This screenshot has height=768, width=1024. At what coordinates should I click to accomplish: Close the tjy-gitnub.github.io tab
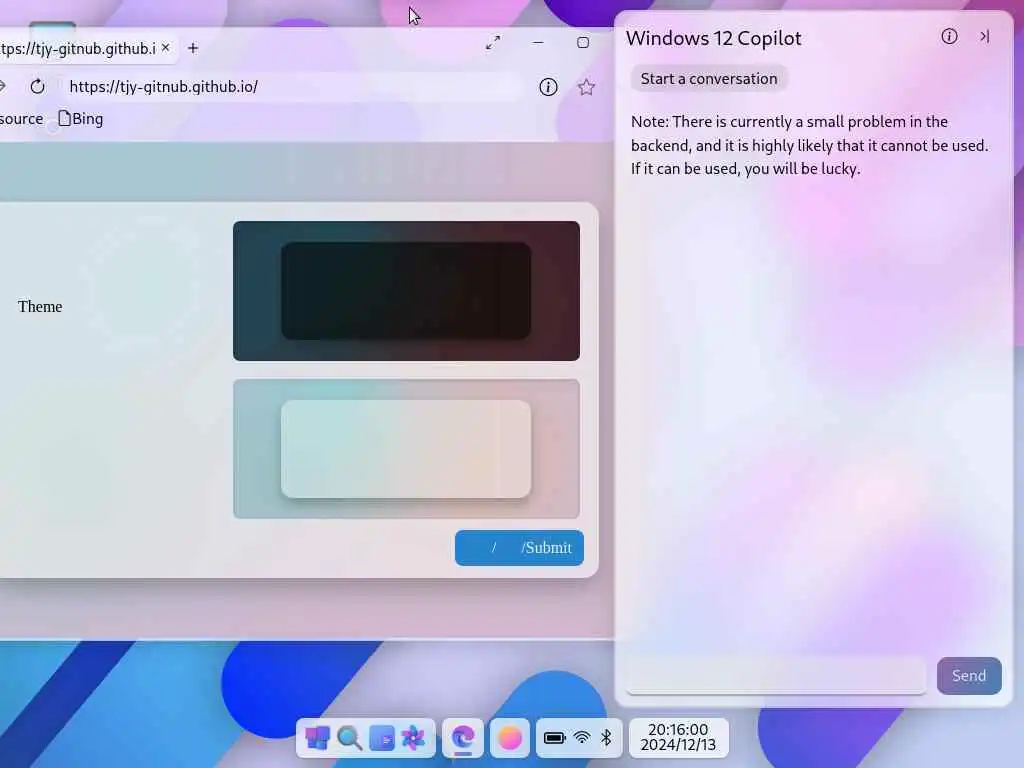[x=165, y=48]
